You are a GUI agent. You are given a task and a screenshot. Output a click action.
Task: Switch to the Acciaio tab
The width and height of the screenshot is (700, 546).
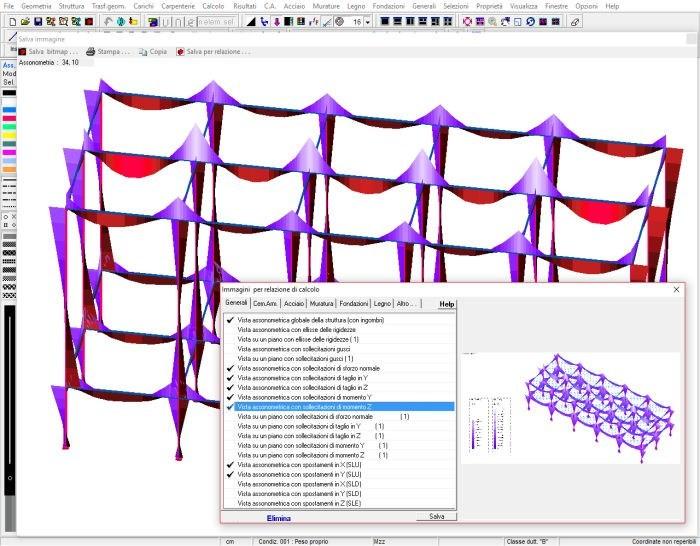click(294, 303)
